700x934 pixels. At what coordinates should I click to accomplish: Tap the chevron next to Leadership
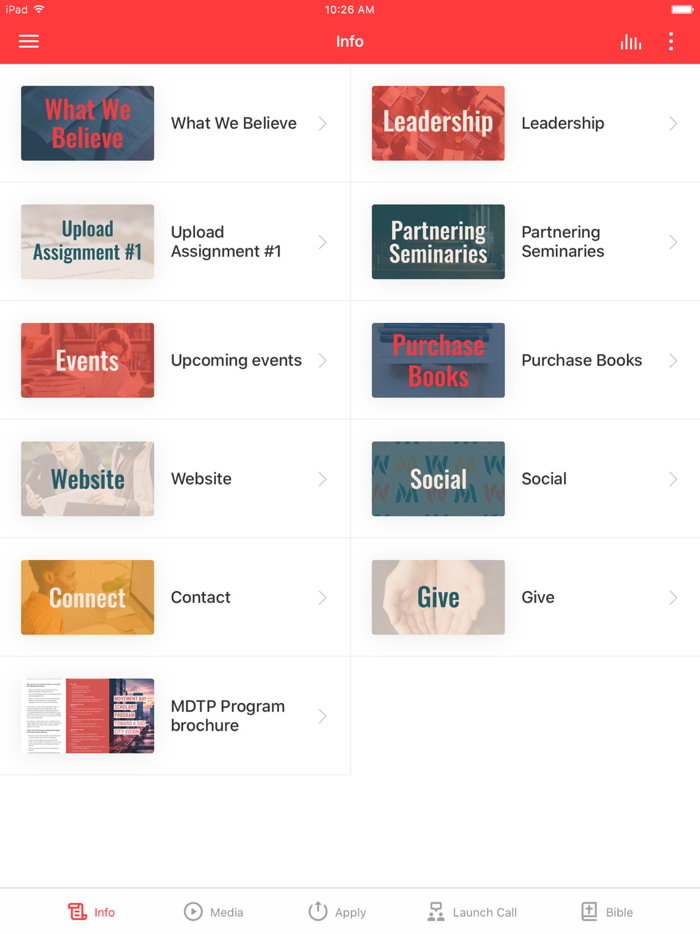coord(673,123)
